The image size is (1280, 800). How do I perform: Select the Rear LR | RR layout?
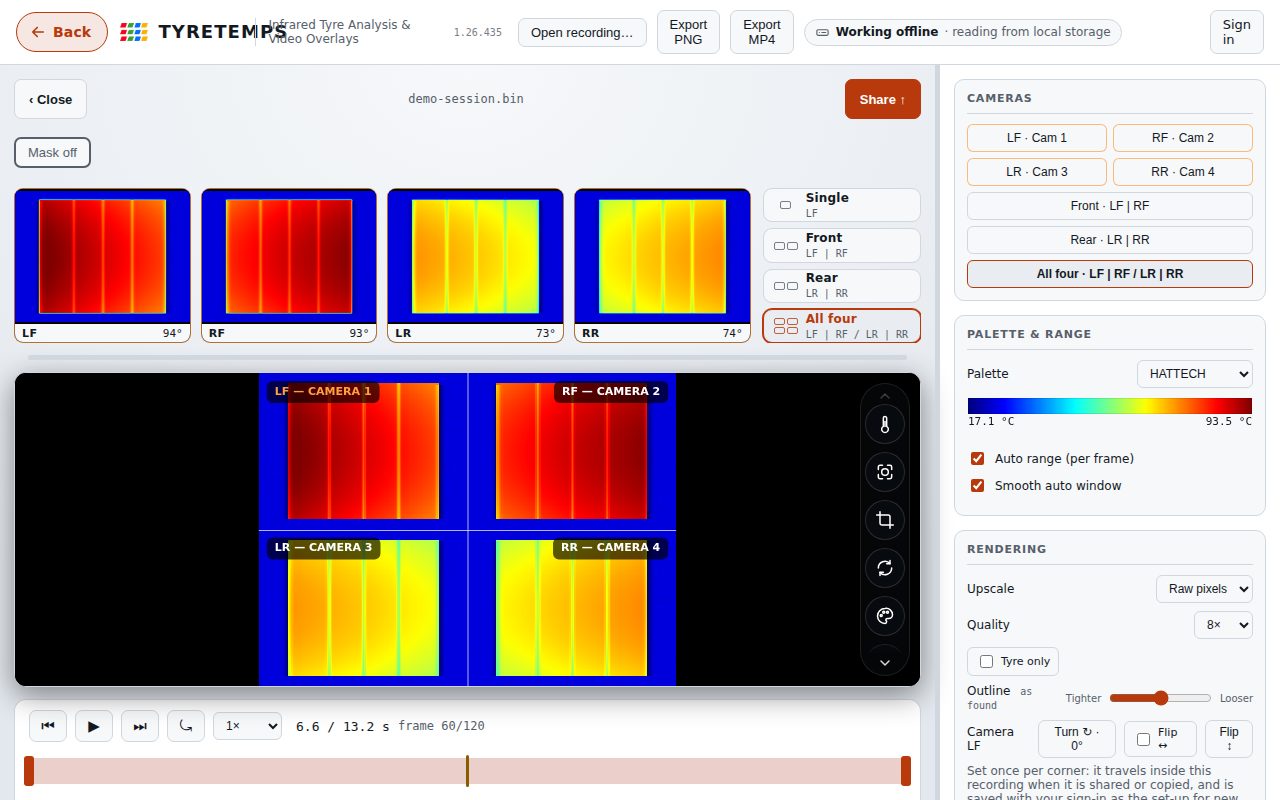(x=842, y=285)
